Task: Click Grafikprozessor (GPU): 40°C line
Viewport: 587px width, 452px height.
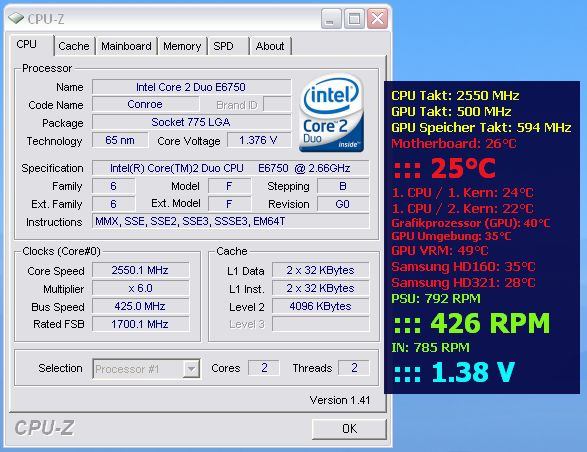Action: point(471,223)
